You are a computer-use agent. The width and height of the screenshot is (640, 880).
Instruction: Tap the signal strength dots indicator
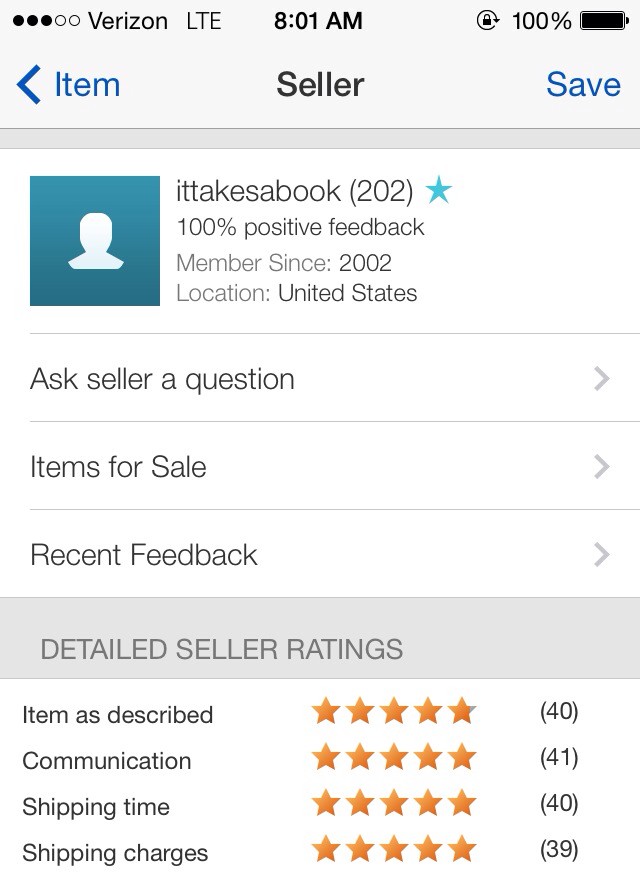point(45,21)
